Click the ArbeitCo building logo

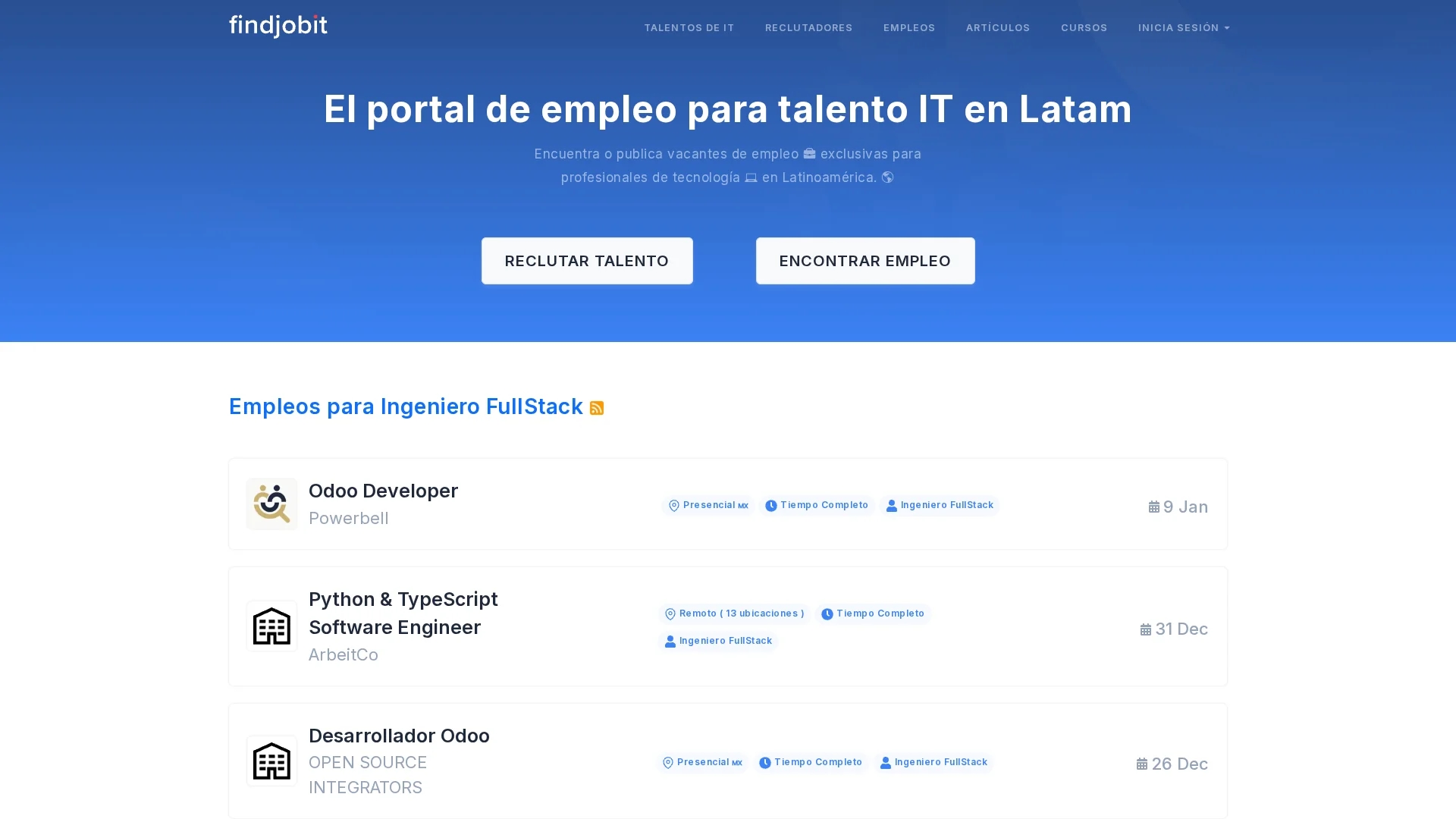click(271, 626)
